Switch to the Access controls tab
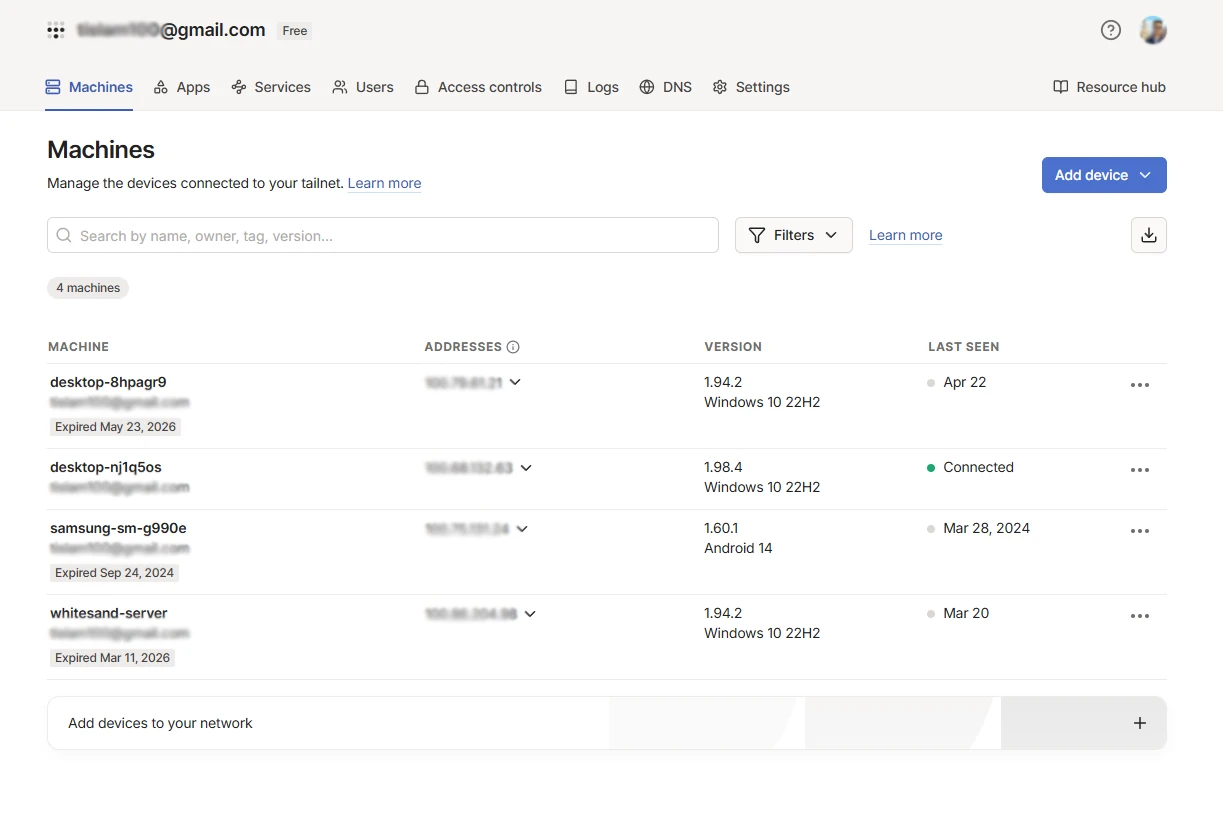 478,87
